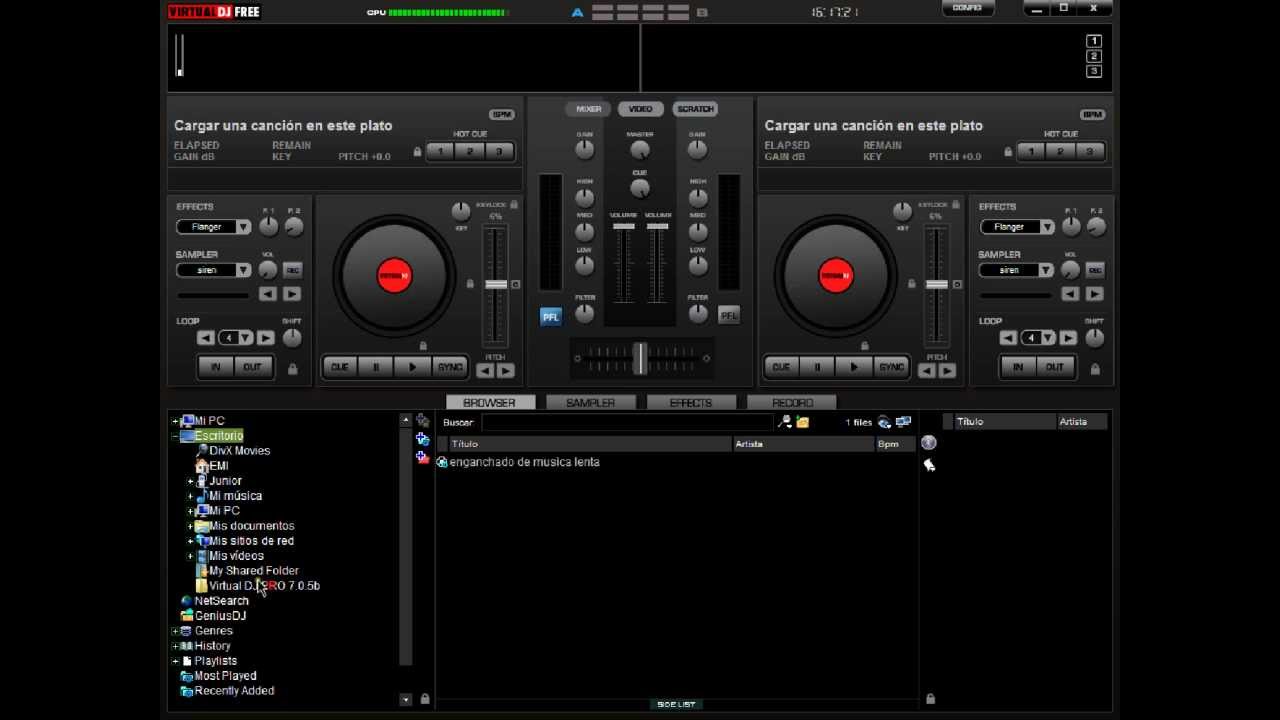Expand the Playlists tree node
This screenshot has height=720, width=1280.
[175, 661]
